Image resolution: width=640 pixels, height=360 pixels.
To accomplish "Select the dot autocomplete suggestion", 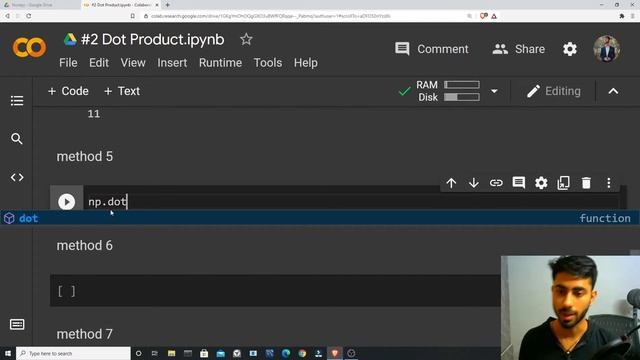I will pos(320,218).
